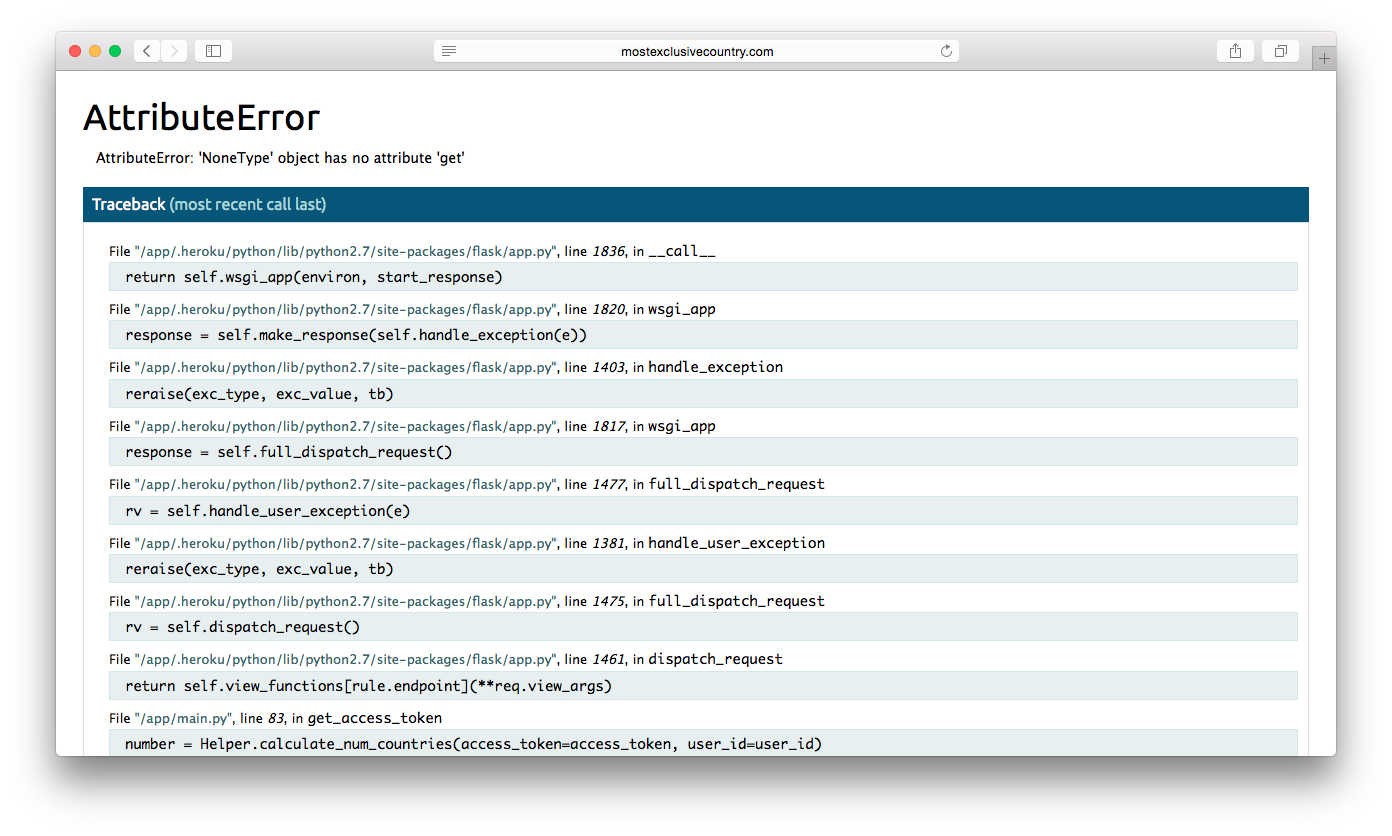Go forward to the next page

tap(174, 51)
